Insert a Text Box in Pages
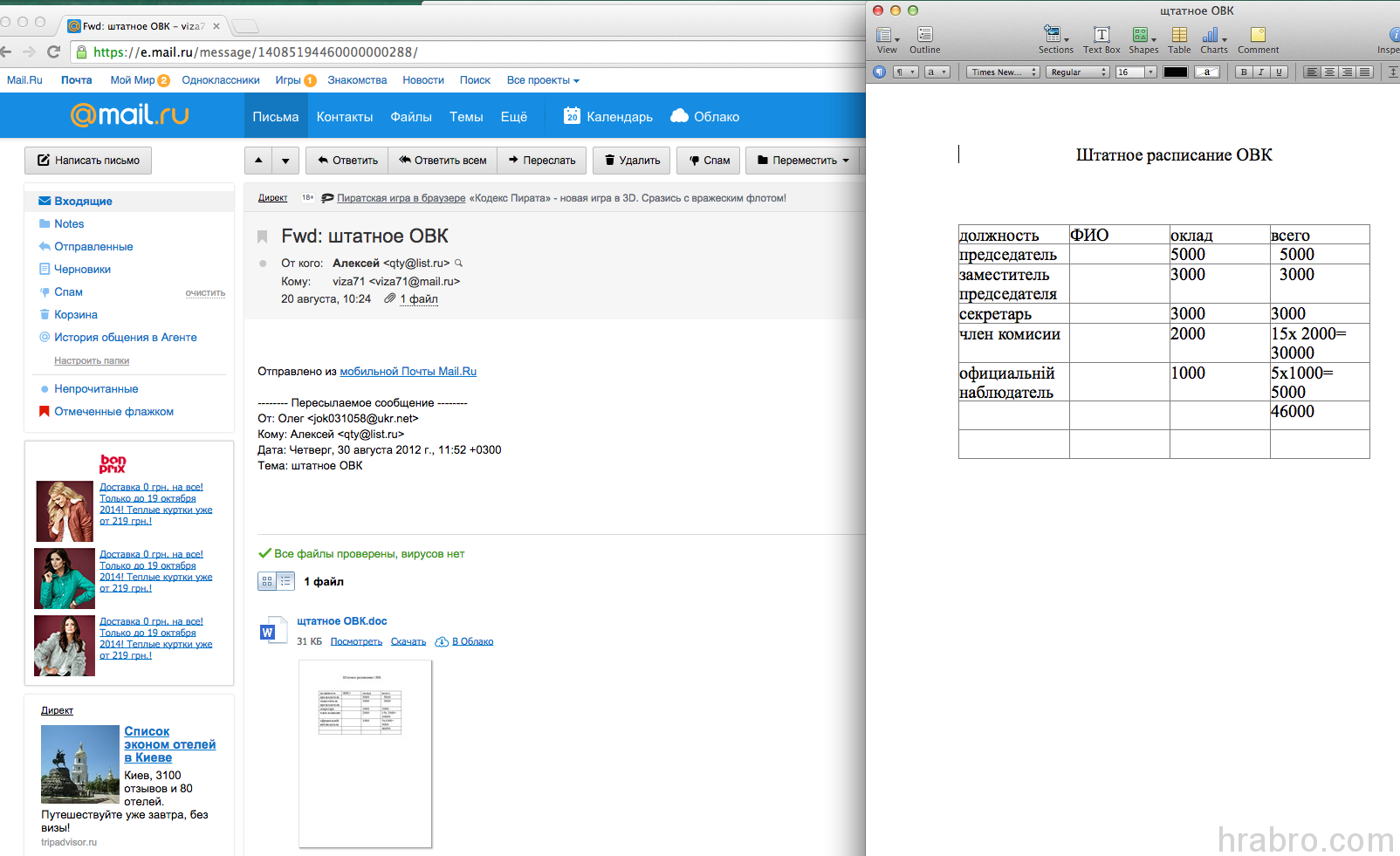 (x=1101, y=36)
